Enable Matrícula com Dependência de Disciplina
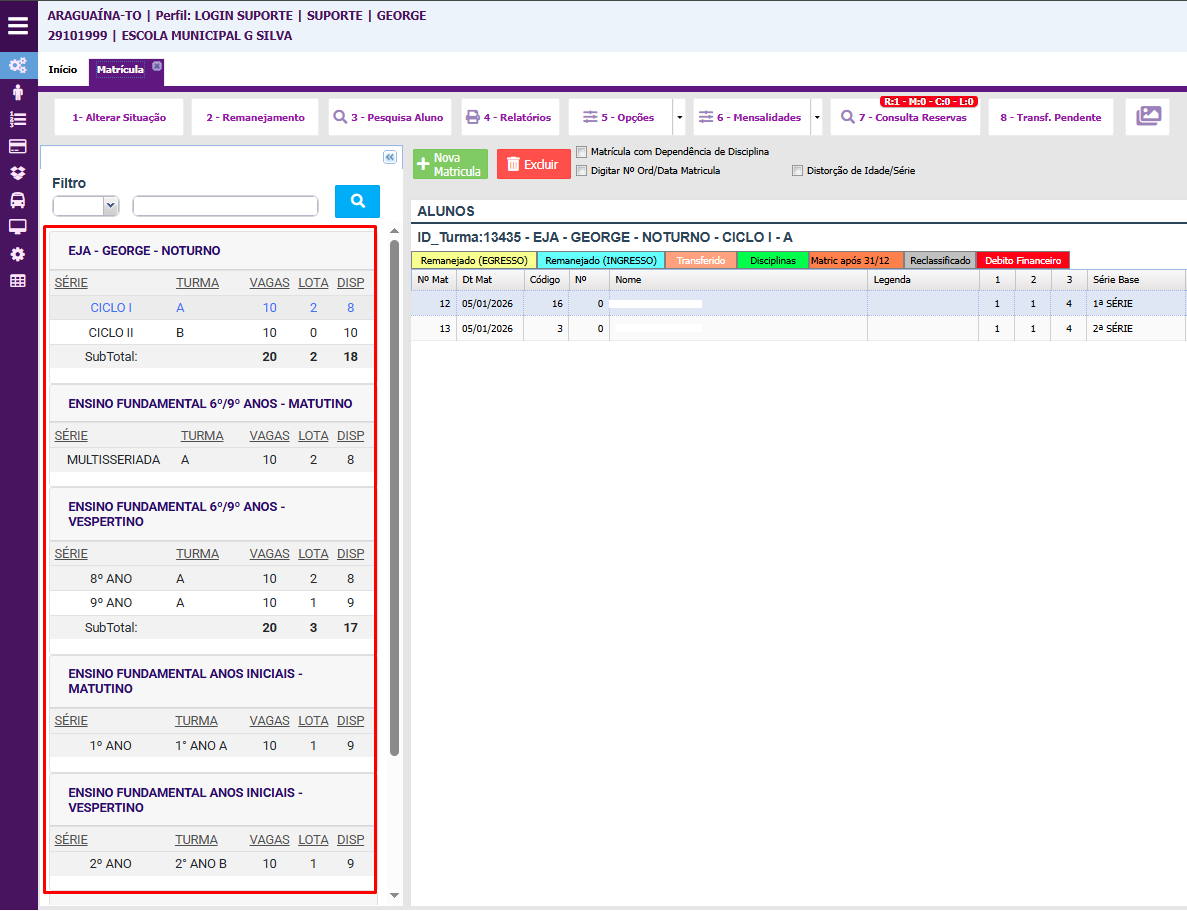The image size is (1187, 911). 582,152
